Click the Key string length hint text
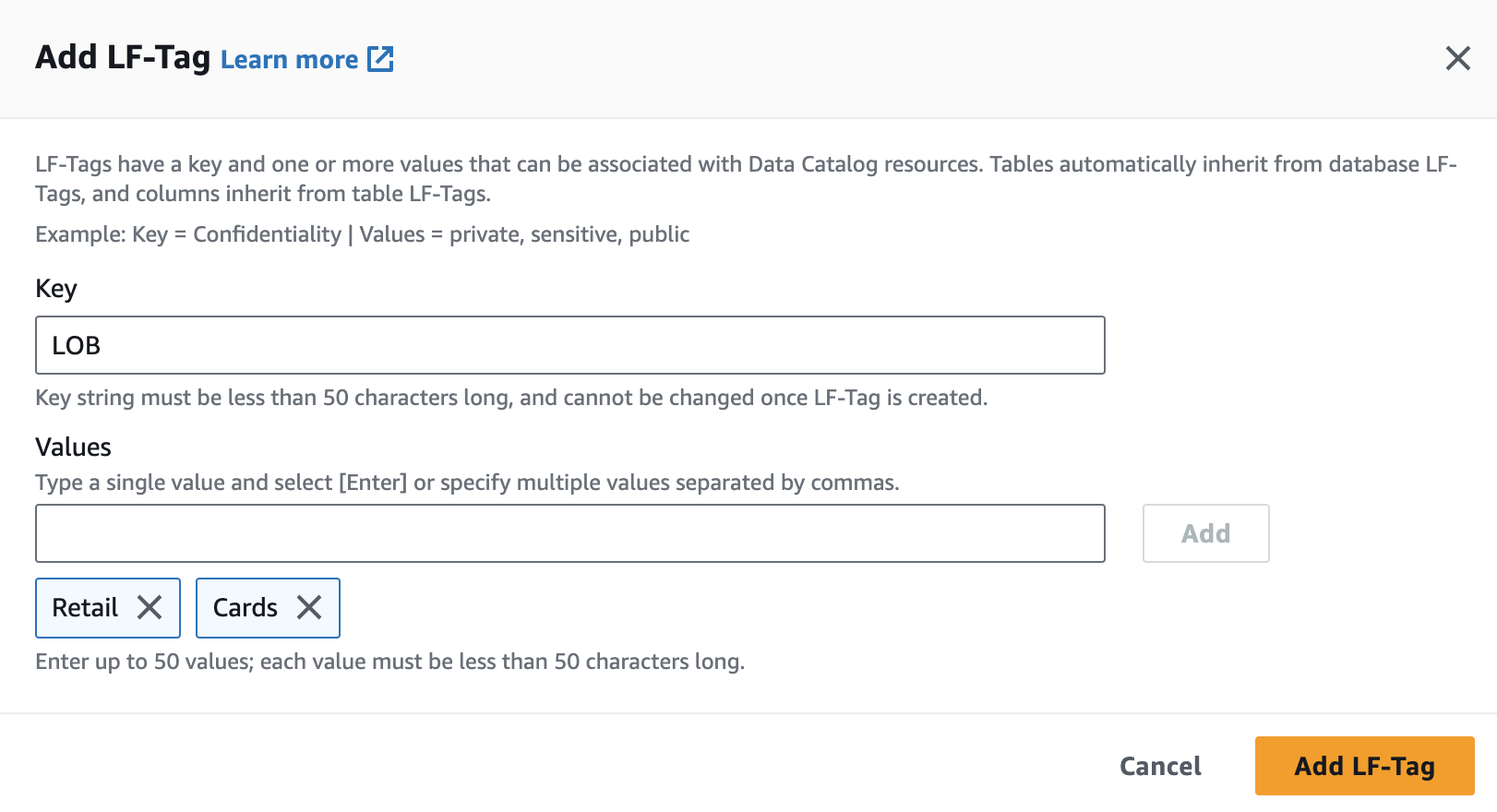Image resolution: width=1497 pixels, height=812 pixels. [510, 398]
